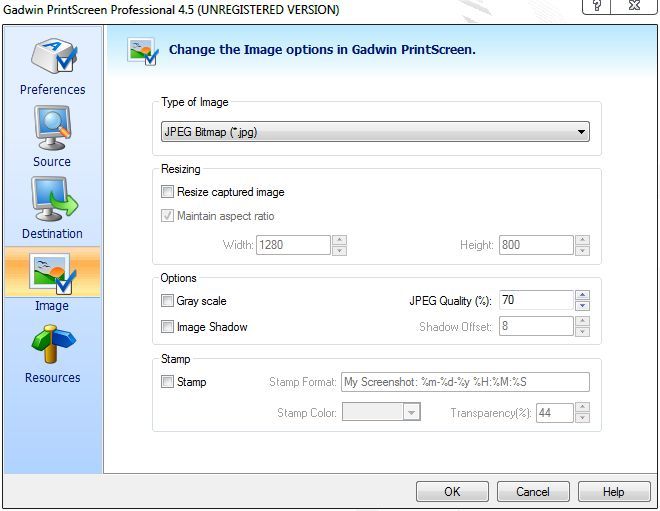Viewport: 660px width, 511px height.
Task: Open the Destination section icon
Action: [54, 199]
